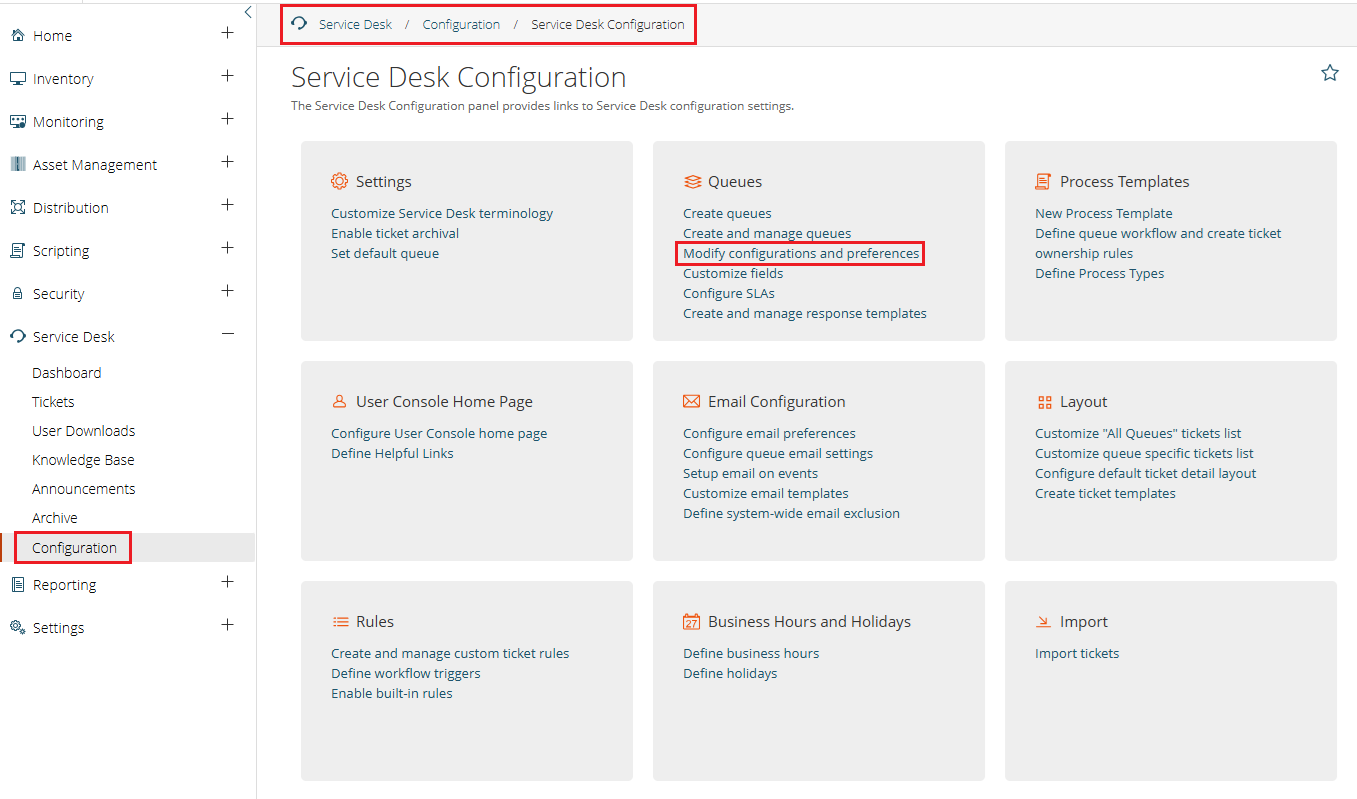
Task: Click the Settings card gear icon
Action: [339, 181]
